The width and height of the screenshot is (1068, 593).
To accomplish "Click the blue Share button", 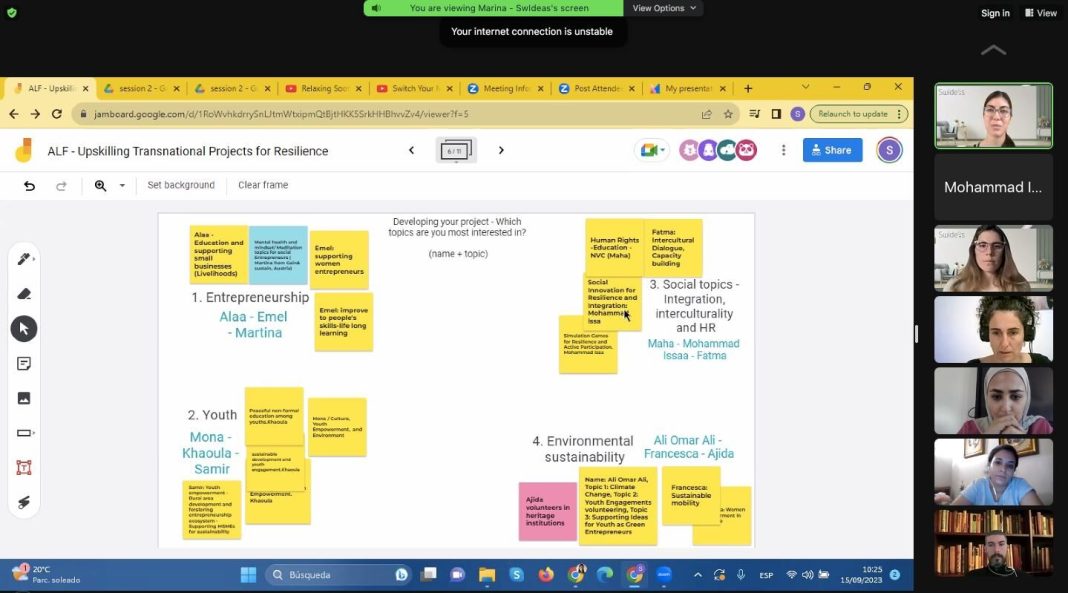I will tap(832, 150).
